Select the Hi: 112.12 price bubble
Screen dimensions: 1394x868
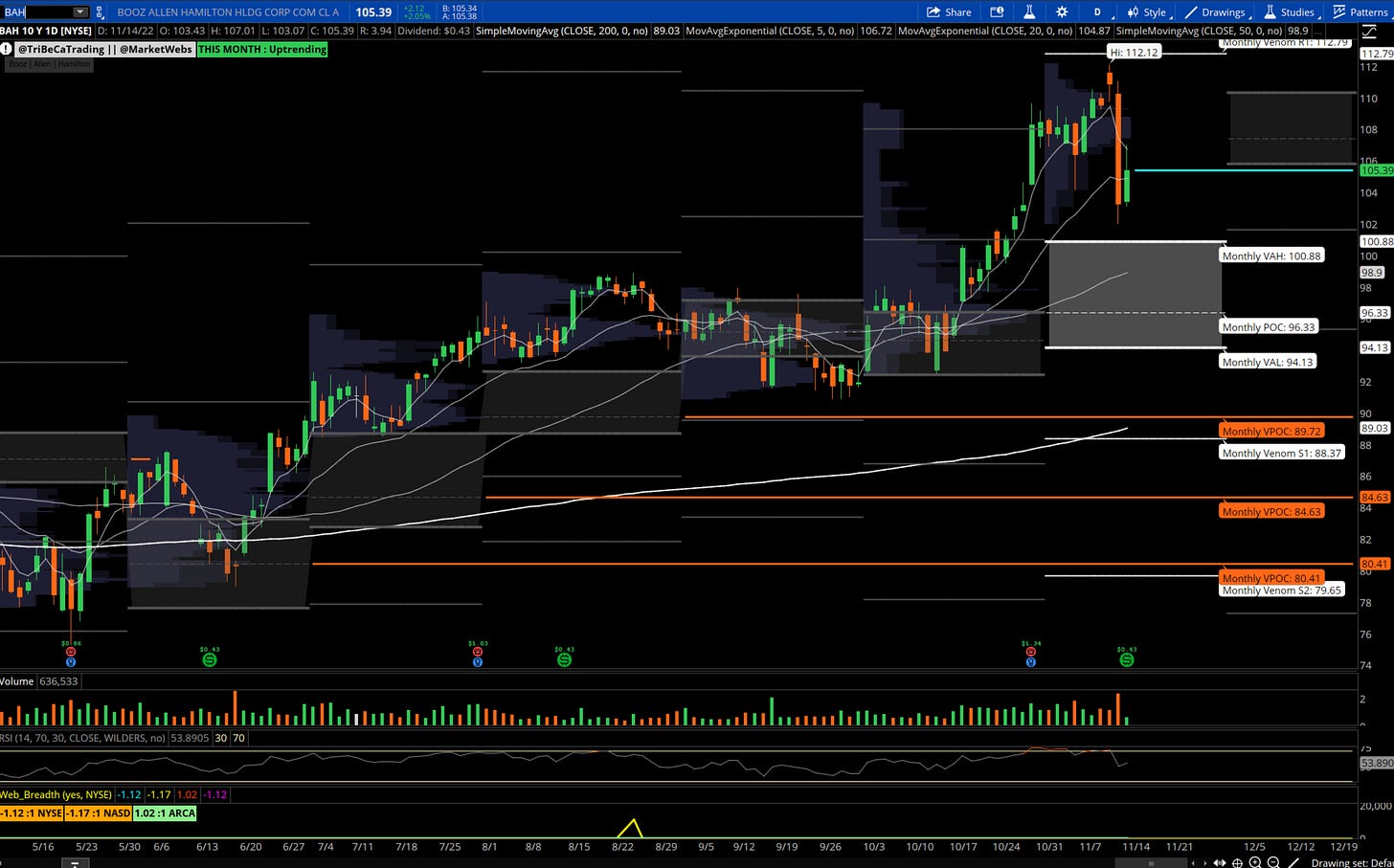click(1134, 53)
